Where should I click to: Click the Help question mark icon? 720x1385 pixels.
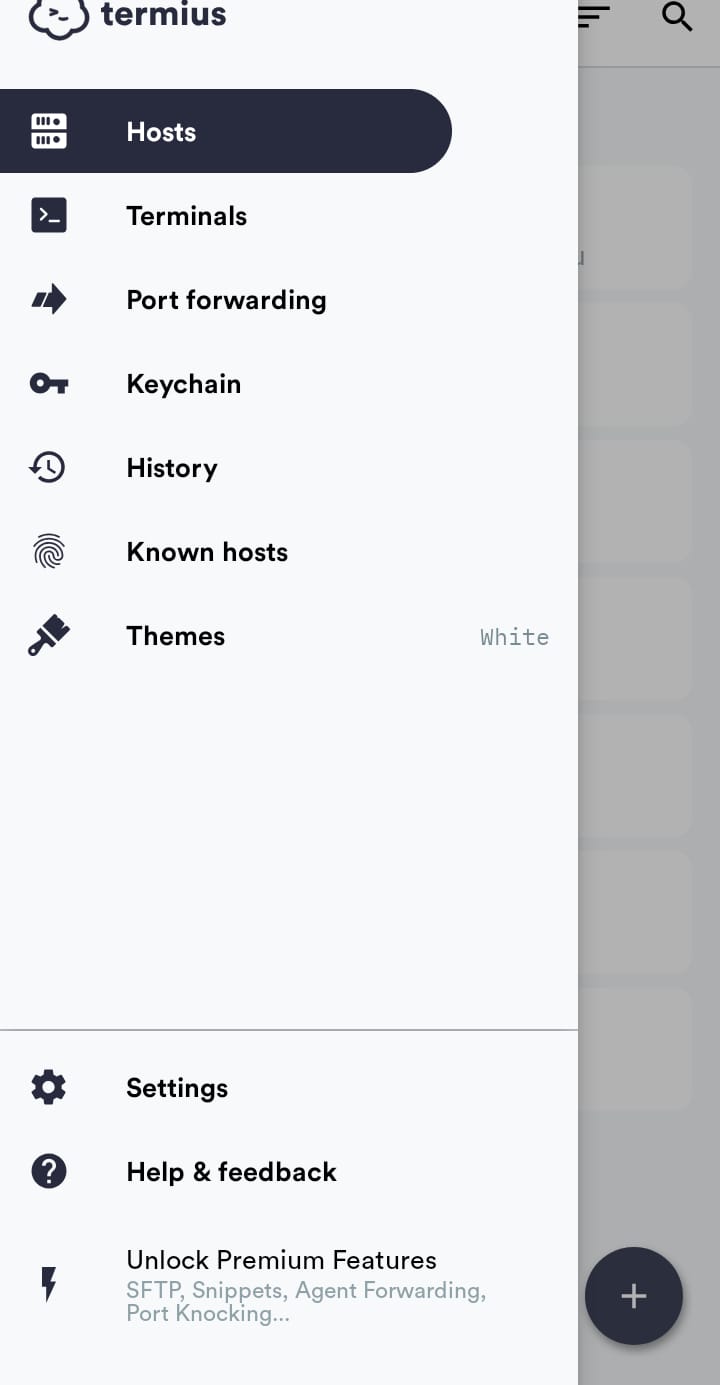48,1171
